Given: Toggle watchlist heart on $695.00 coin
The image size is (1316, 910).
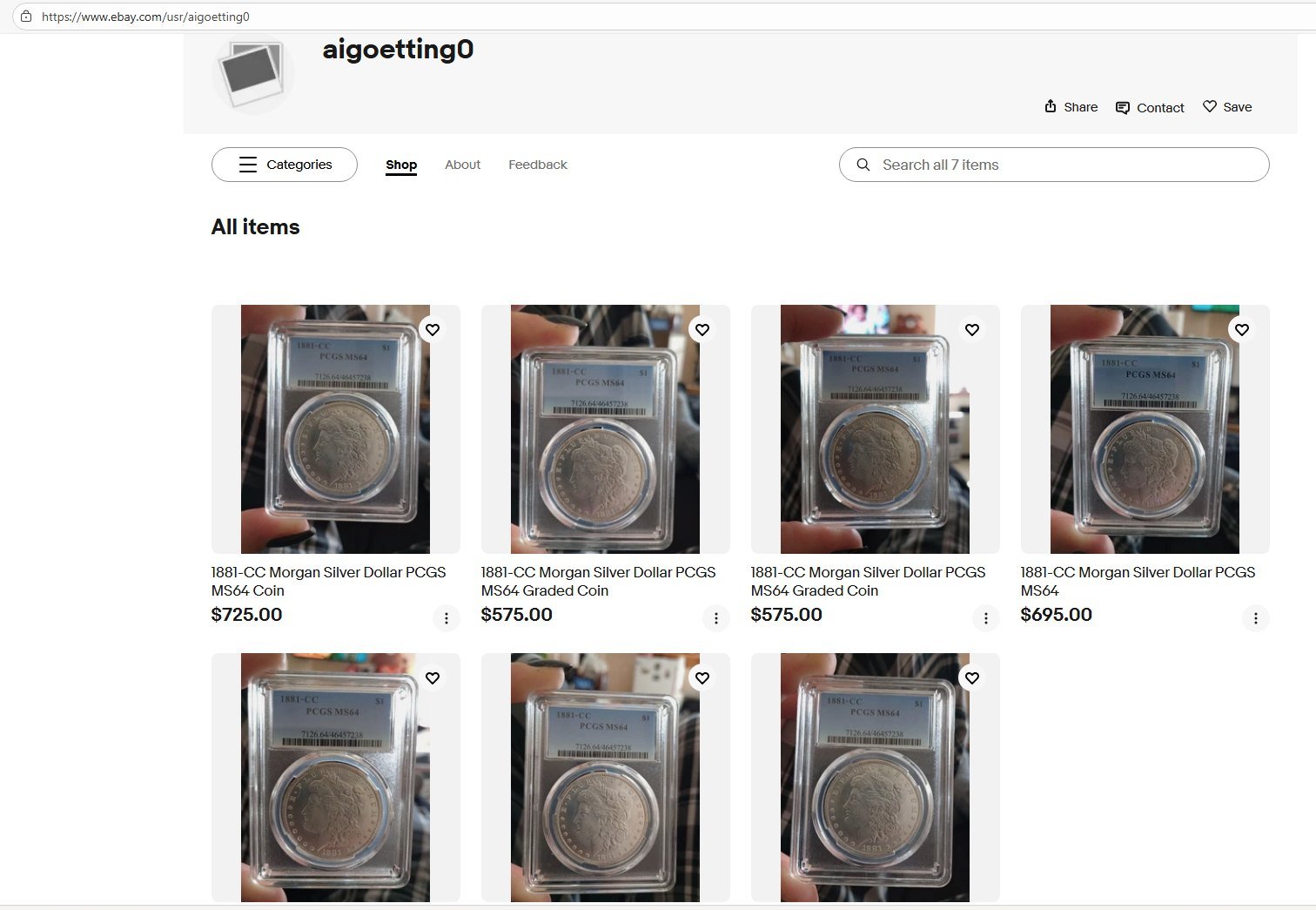Looking at the screenshot, I should (1242, 329).
